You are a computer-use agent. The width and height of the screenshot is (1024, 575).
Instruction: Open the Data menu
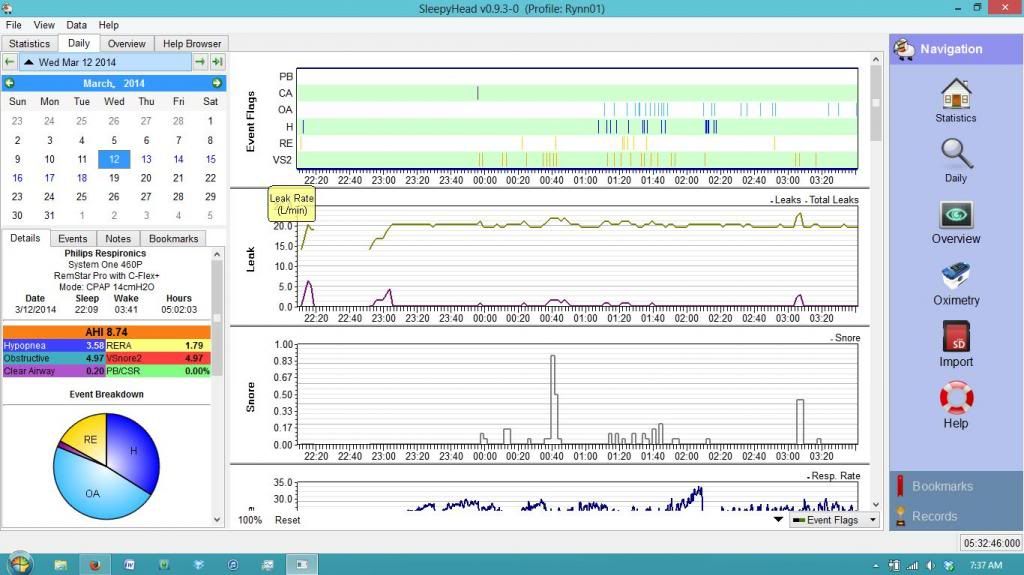76,25
